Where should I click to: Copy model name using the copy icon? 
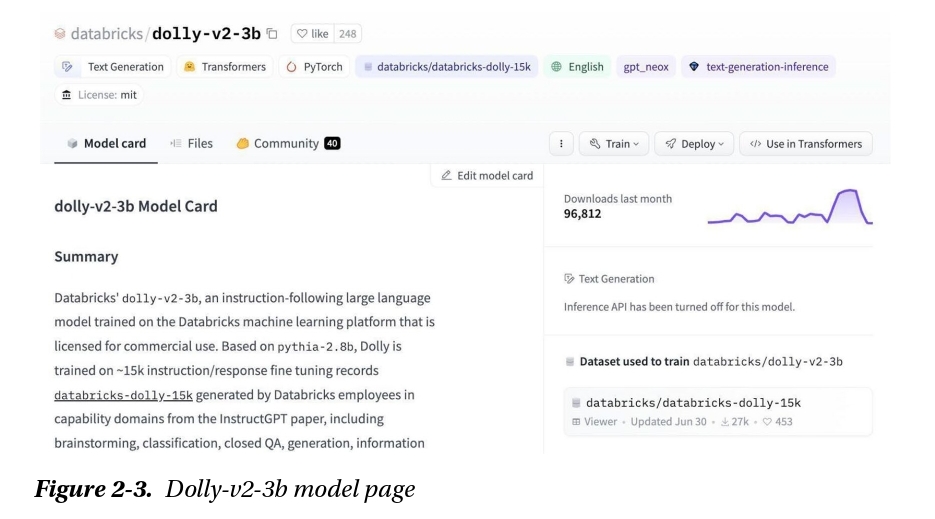click(272, 34)
